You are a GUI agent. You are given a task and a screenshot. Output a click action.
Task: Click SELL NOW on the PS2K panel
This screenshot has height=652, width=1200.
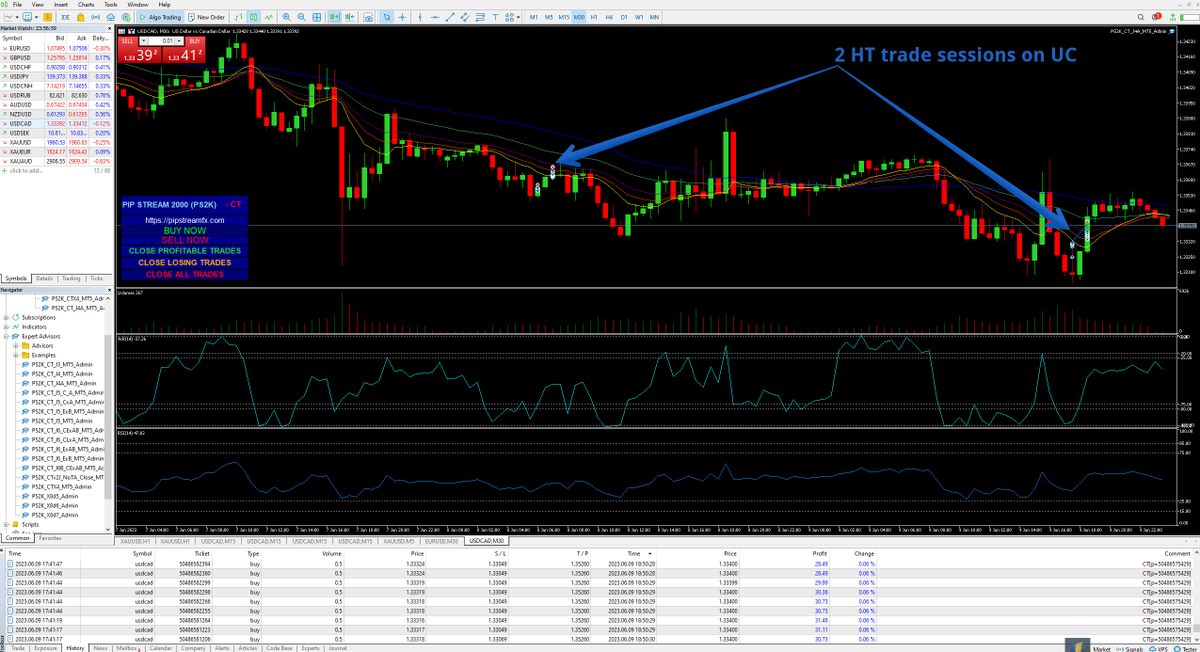click(x=185, y=240)
